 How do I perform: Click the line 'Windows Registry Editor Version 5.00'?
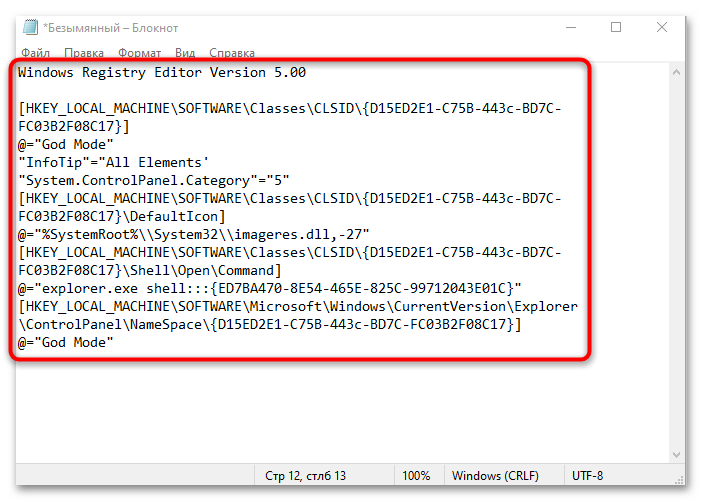162,73
